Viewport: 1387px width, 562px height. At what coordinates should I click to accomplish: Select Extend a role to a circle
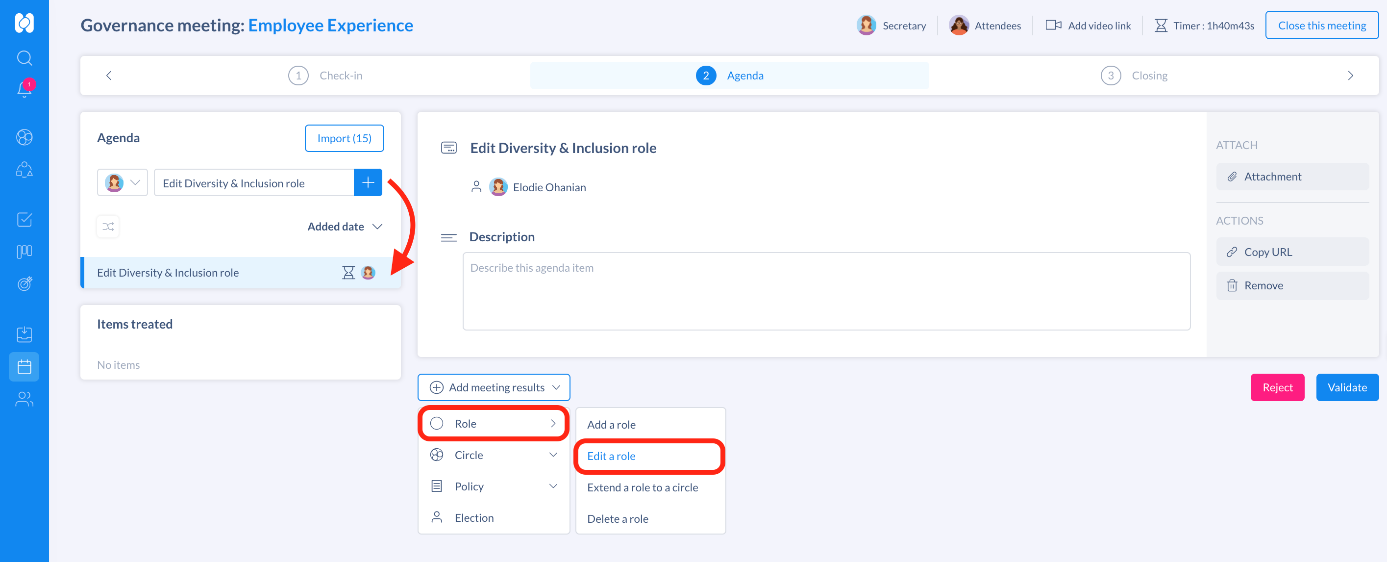(x=650, y=488)
